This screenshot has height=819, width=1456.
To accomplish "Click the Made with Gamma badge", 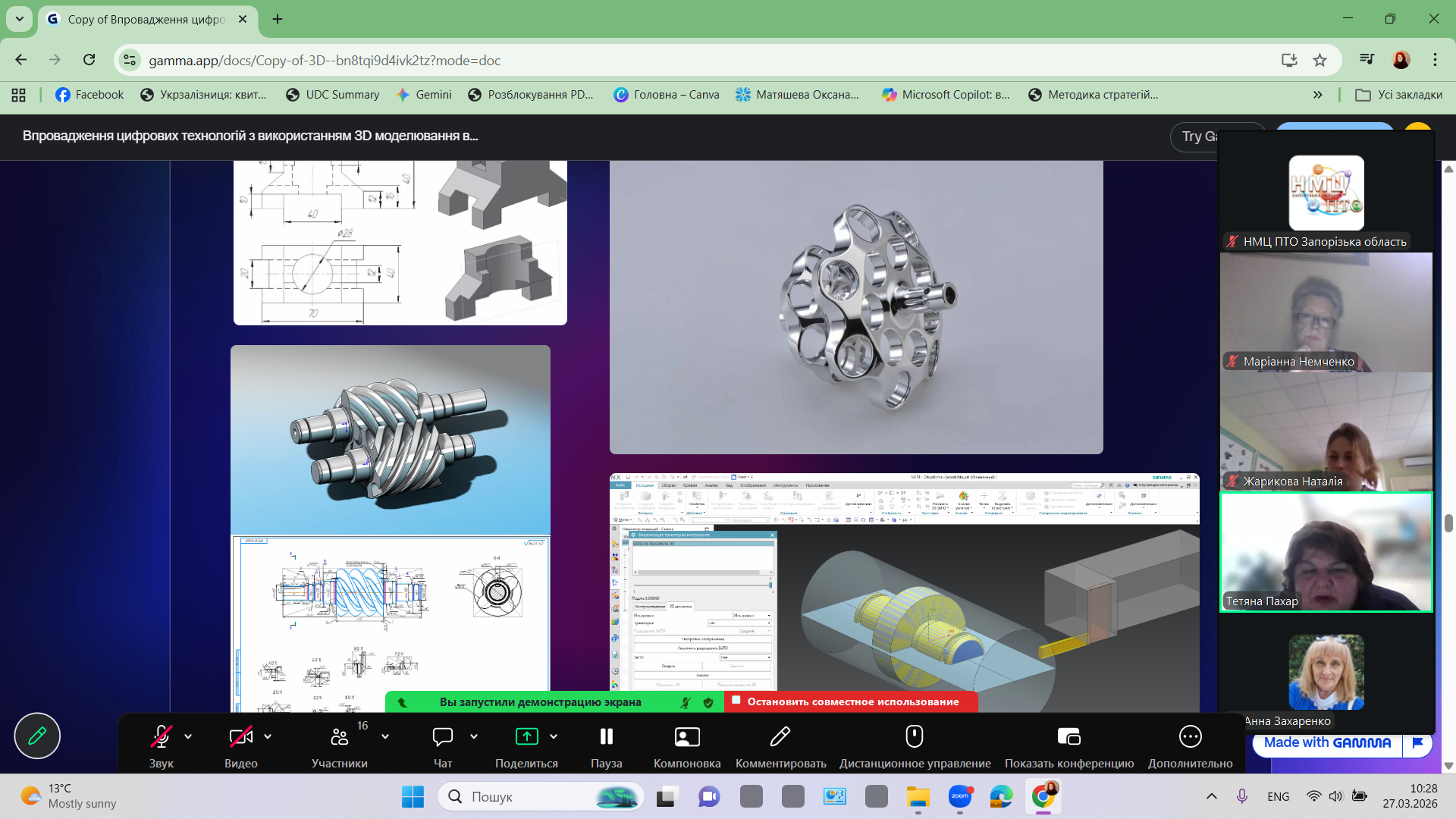I will pos(1326,742).
